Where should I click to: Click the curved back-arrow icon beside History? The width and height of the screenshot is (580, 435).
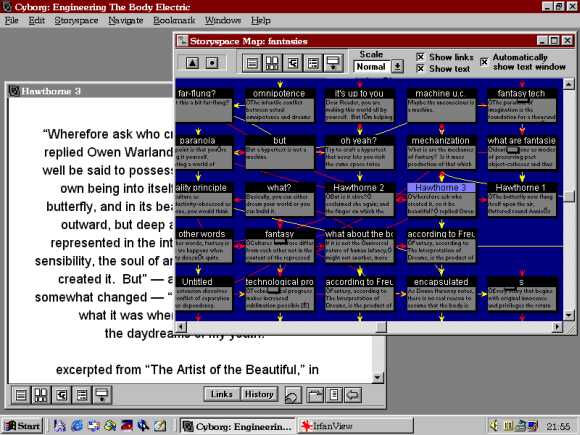293,395
